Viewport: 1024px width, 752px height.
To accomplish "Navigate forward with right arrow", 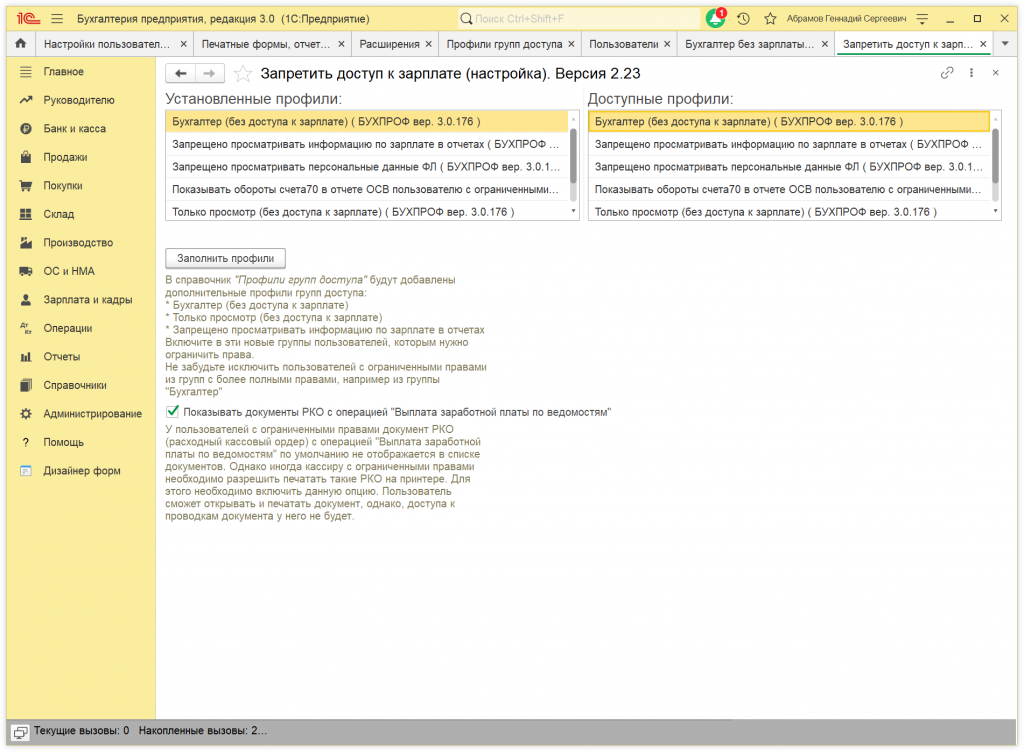I will coord(210,73).
